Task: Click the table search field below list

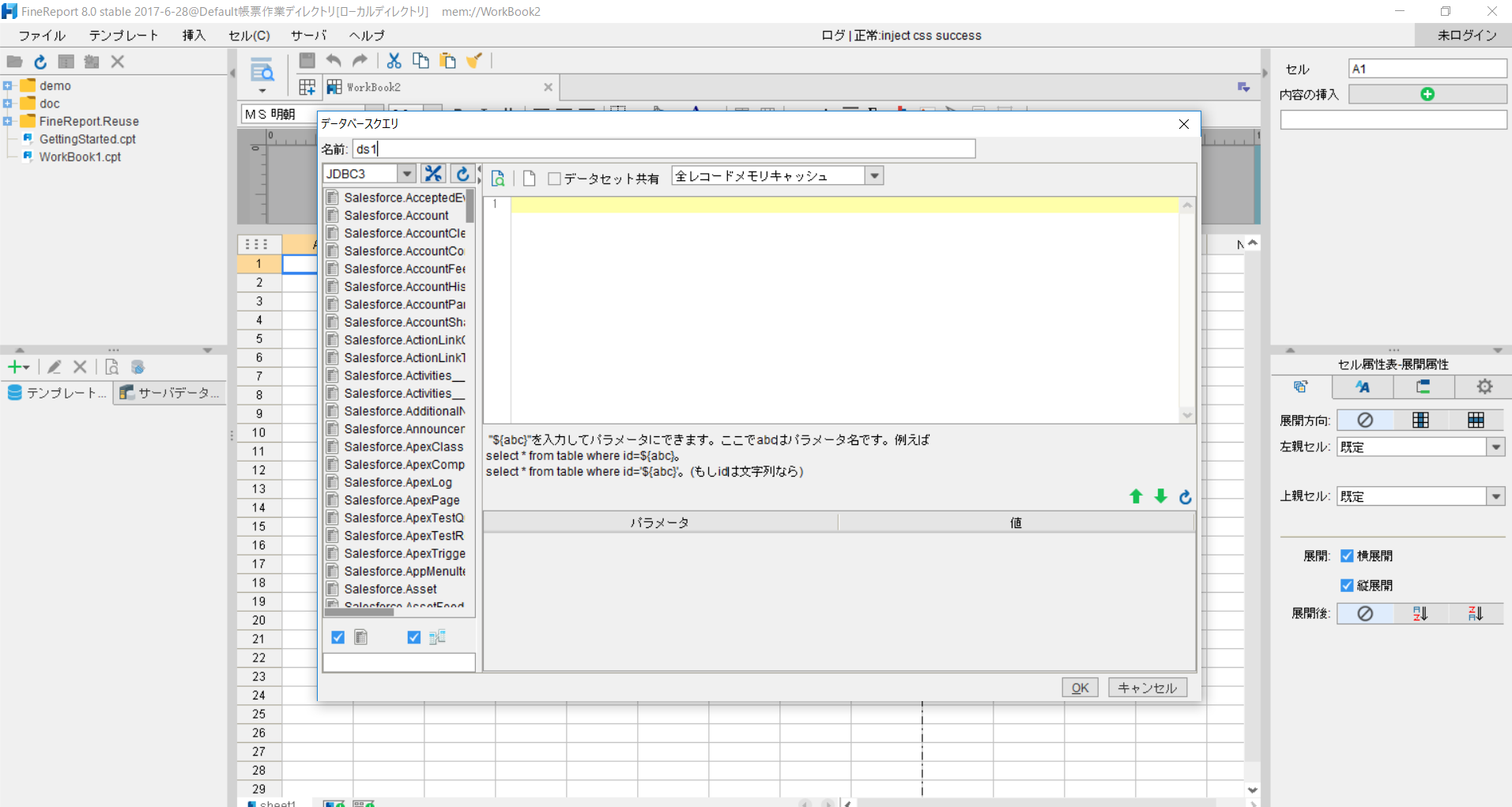Action: 399,662
